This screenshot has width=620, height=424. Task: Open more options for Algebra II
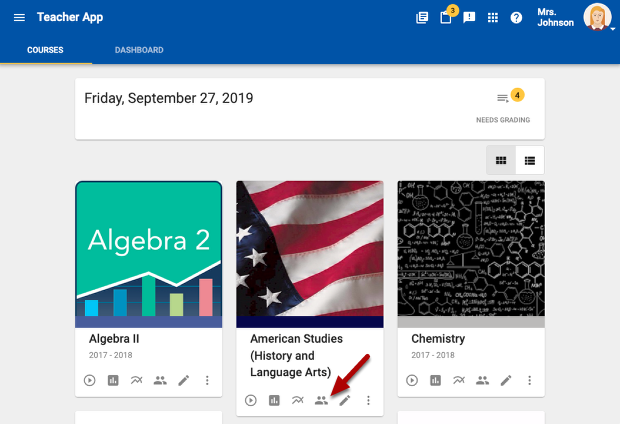(x=207, y=381)
